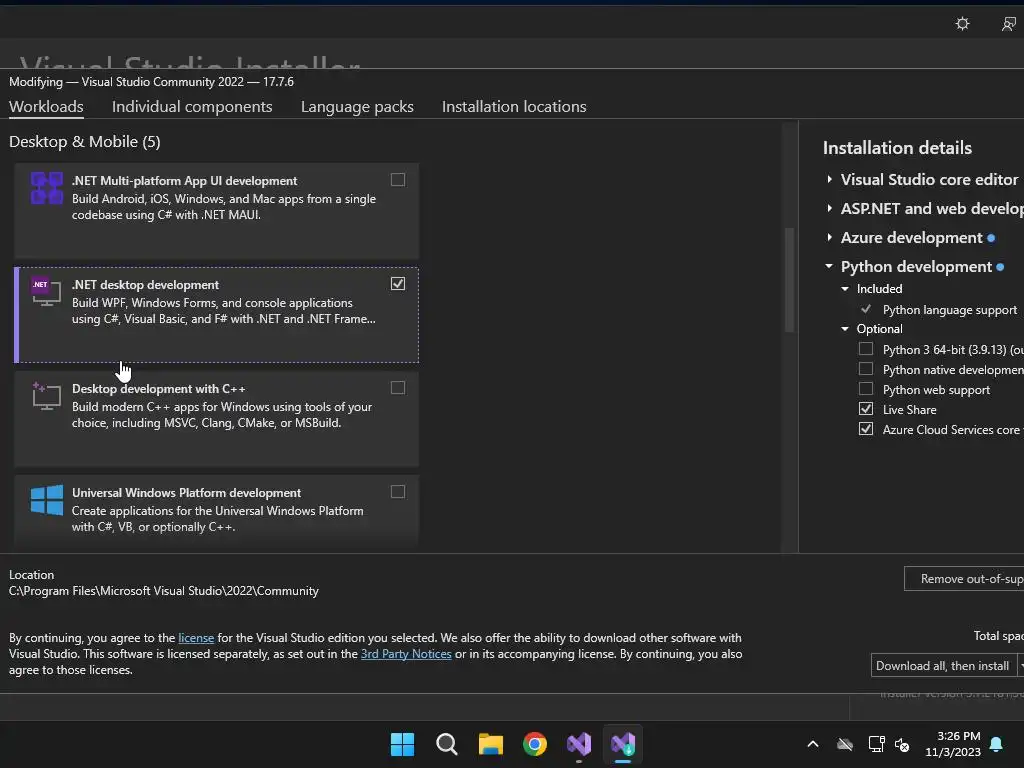
Task: Click the OneDrive cloud tray icon
Action: (845, 744)
